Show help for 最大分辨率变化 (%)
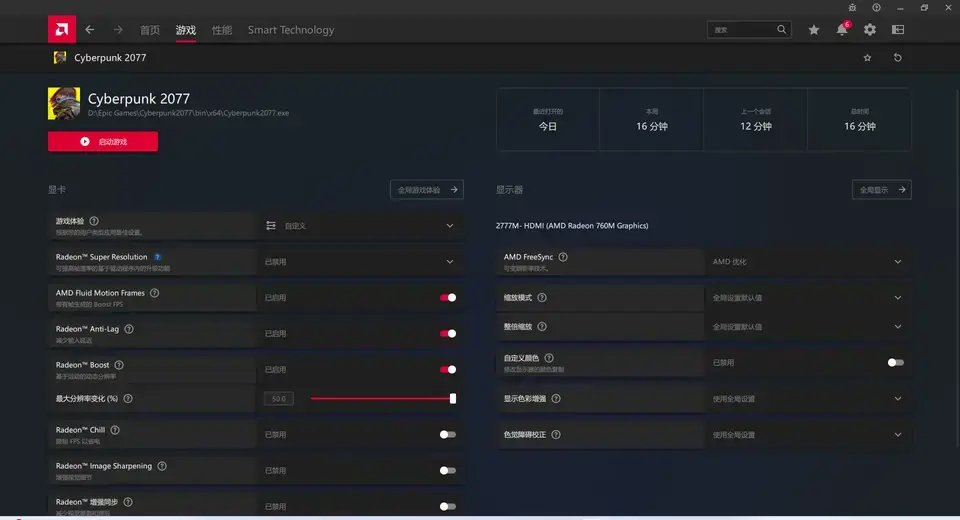Image resolution: width=960 pixels, height=520 pixels. tap(128, 399)
